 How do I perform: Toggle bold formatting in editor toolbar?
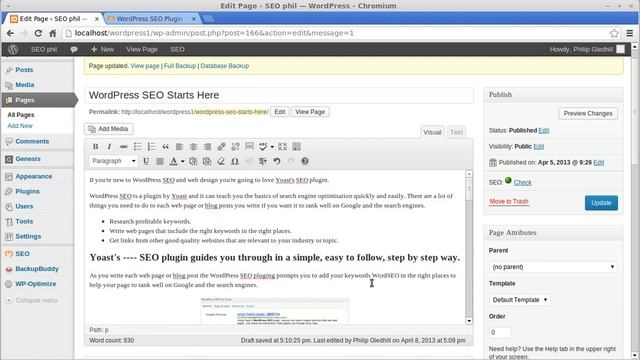pyautogui.click(x=95, y=147)
